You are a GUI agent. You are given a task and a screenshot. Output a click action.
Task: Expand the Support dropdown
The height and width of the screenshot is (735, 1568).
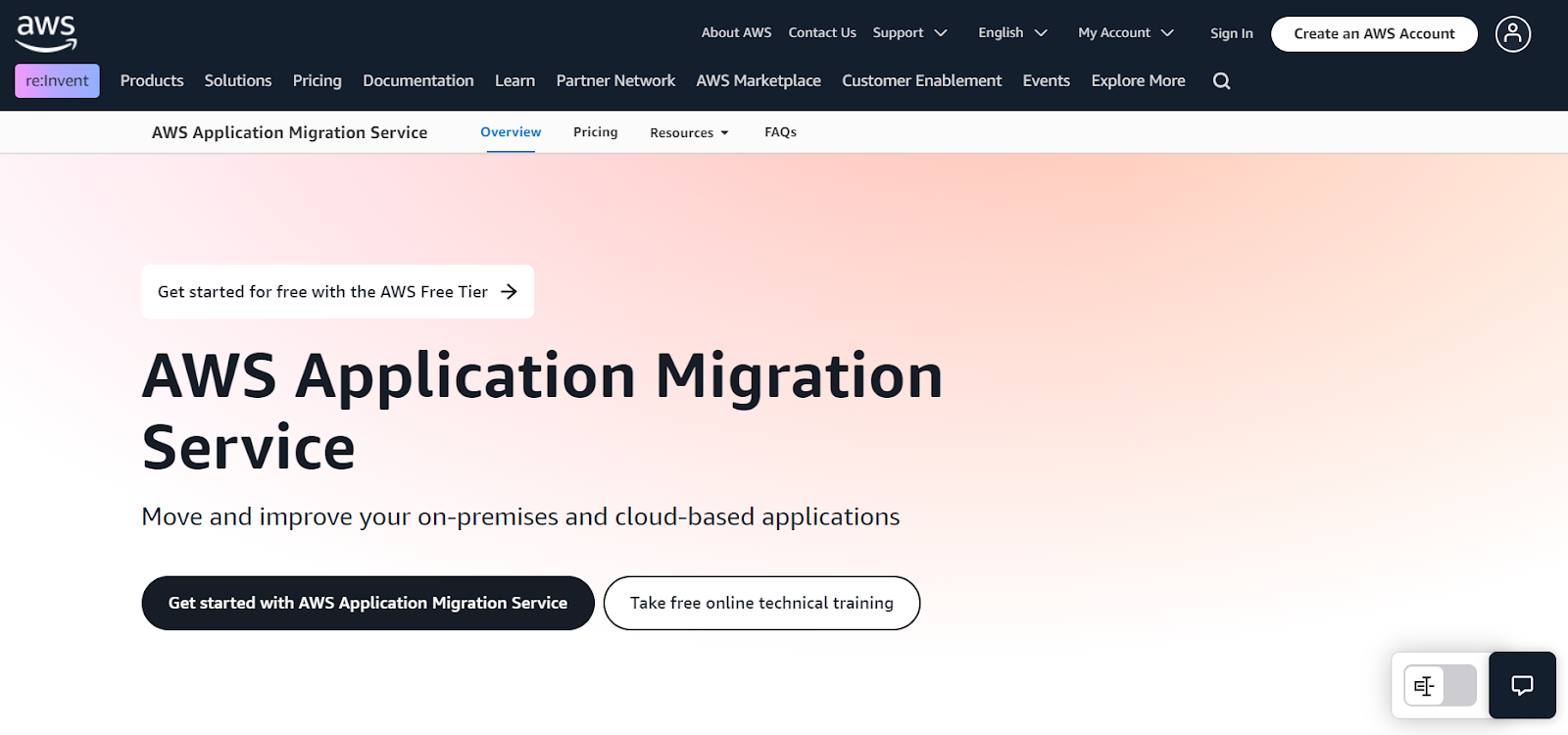pos(909,33)
